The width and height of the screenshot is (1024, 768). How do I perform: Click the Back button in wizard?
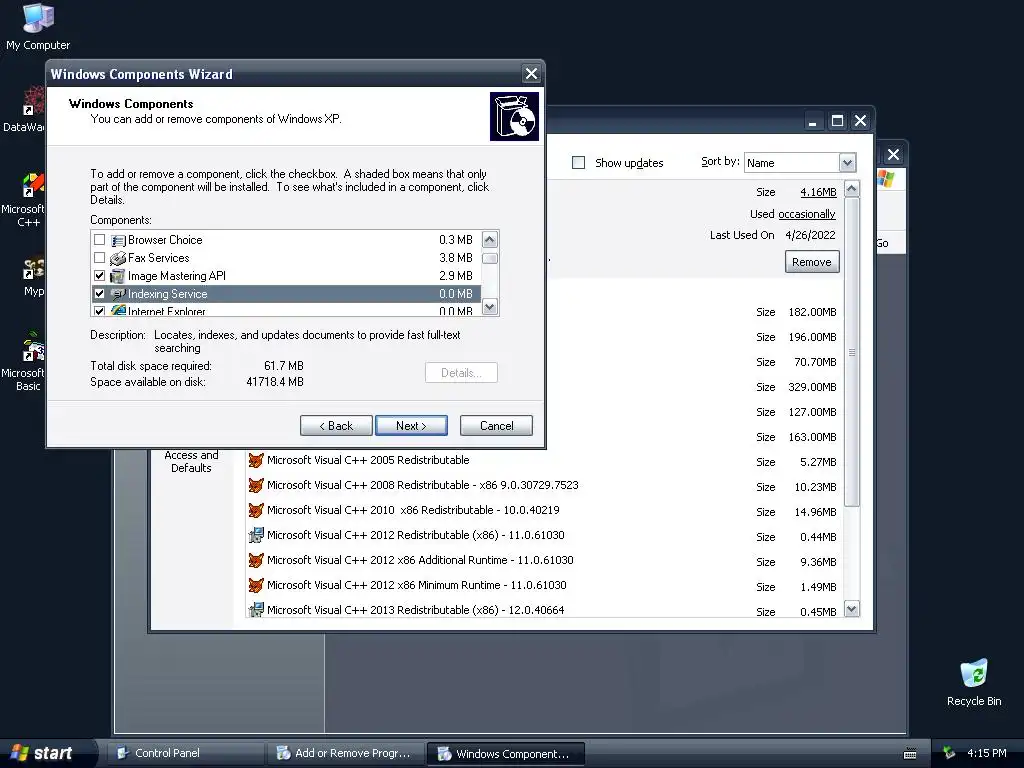pos(336,426)
